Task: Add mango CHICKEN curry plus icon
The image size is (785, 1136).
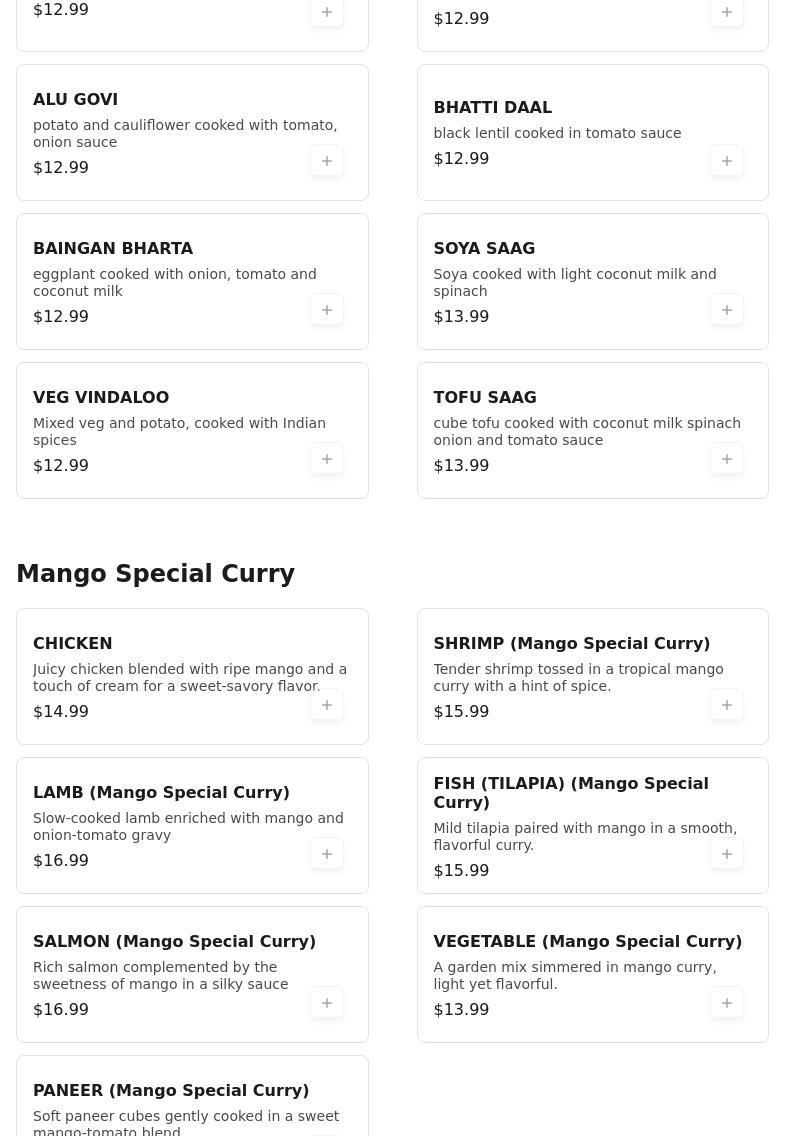Action: click(x=327, y=705)
